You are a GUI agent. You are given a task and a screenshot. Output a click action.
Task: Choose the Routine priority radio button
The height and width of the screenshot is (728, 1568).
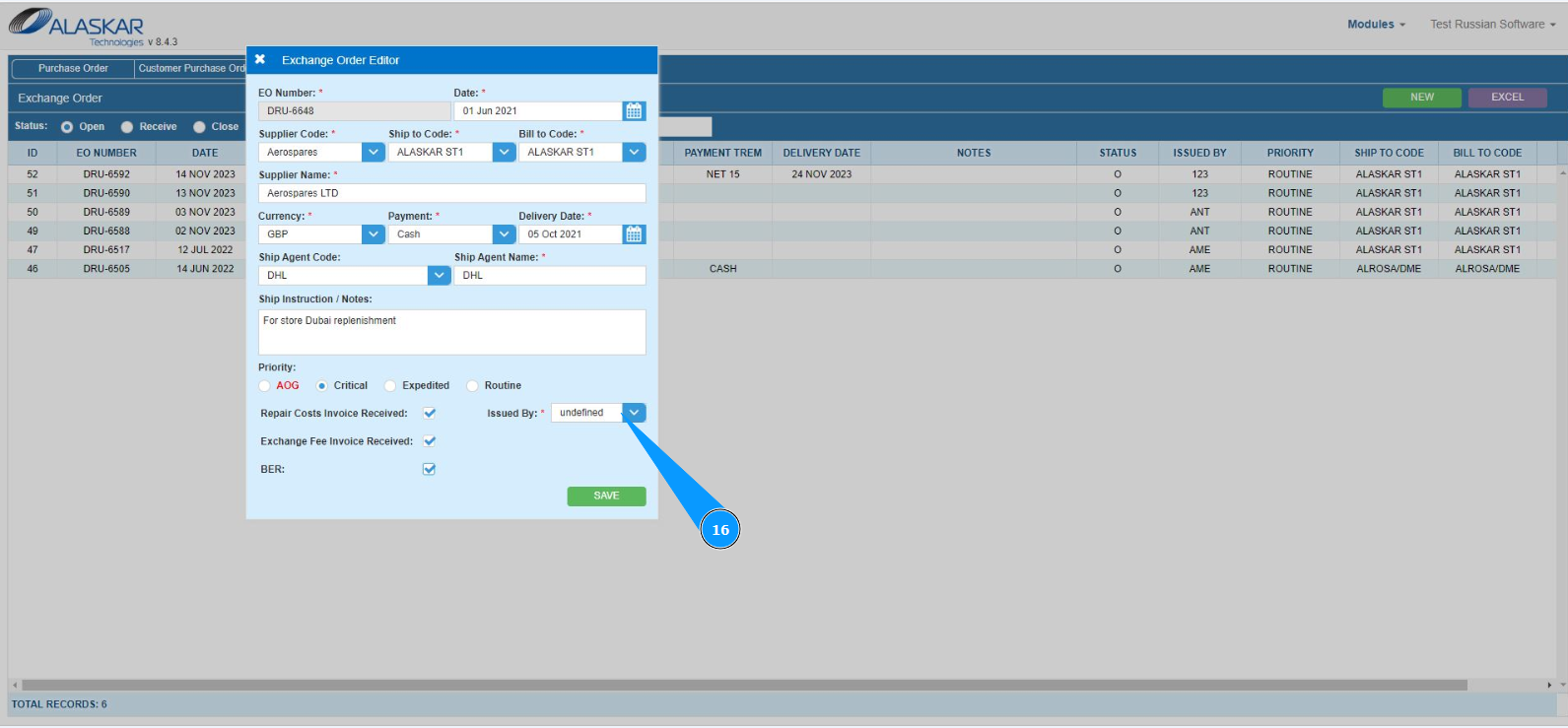[x=472, y=386]
